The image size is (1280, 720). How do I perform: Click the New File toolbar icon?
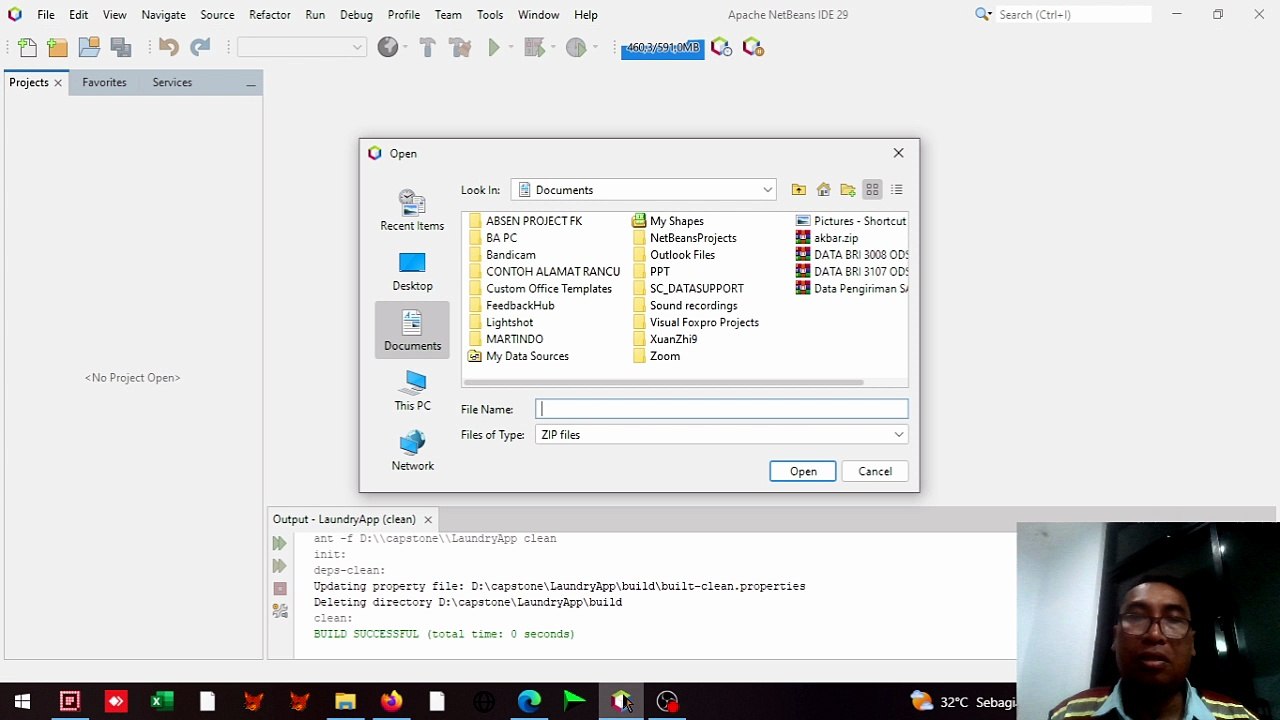point(27,47)
